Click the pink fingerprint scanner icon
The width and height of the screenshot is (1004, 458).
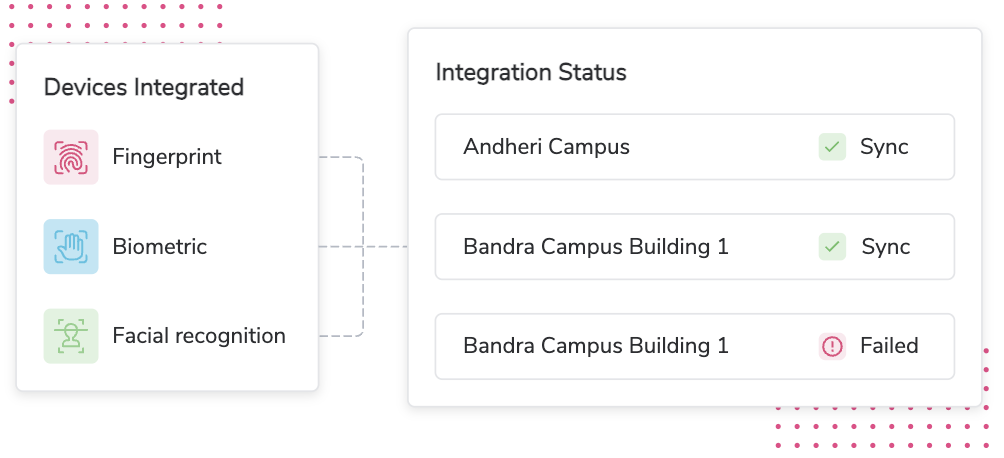(70, 157)
